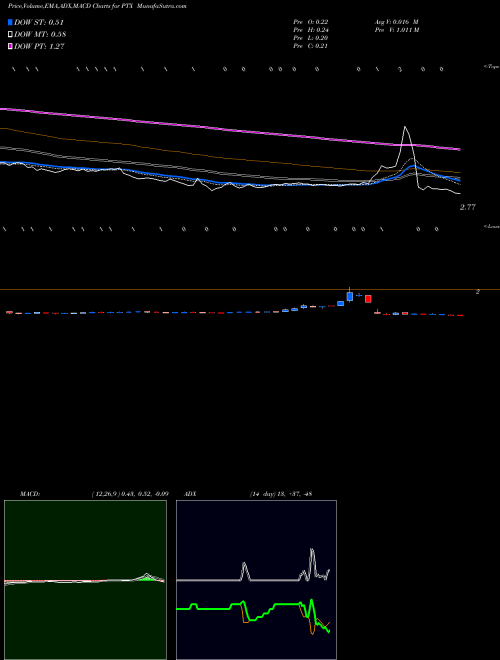Select the 'DOW MT: 0.58' legend label
The width and height of the screenshot is (500, 660).
(x=40, y=34)
